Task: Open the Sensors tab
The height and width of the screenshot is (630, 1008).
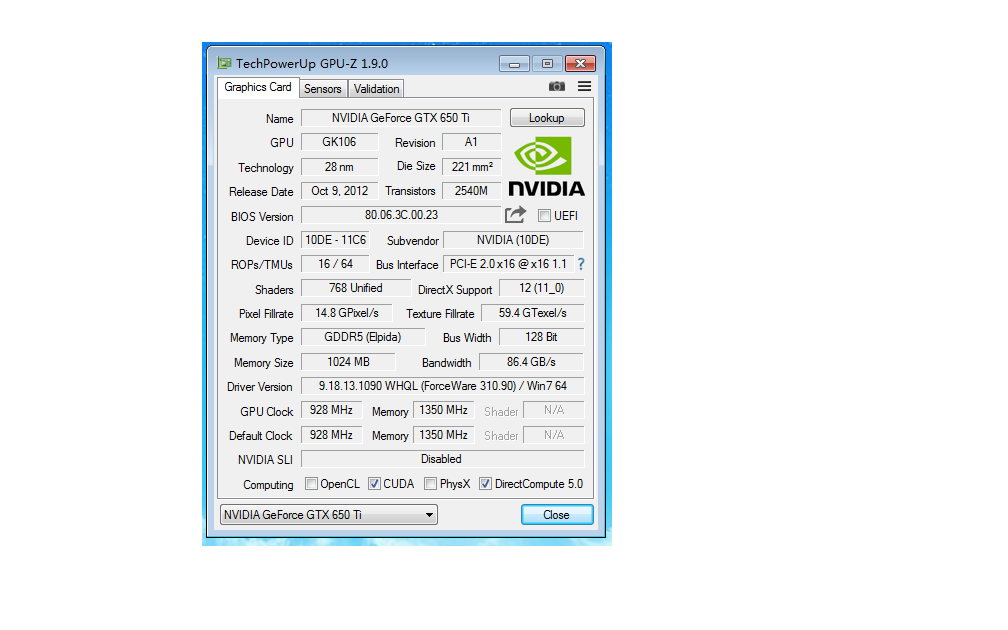Action: (323, 89)
